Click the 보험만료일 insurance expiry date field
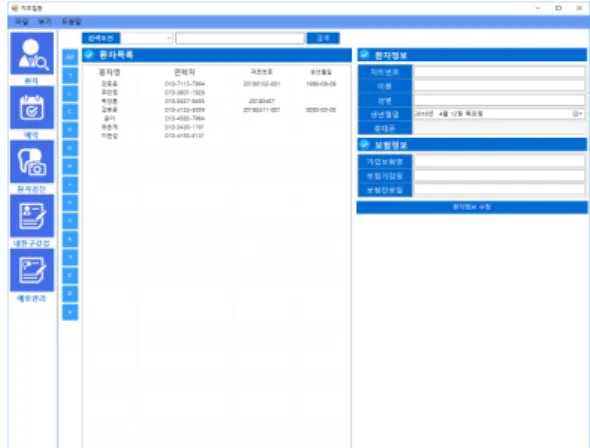 499,190
